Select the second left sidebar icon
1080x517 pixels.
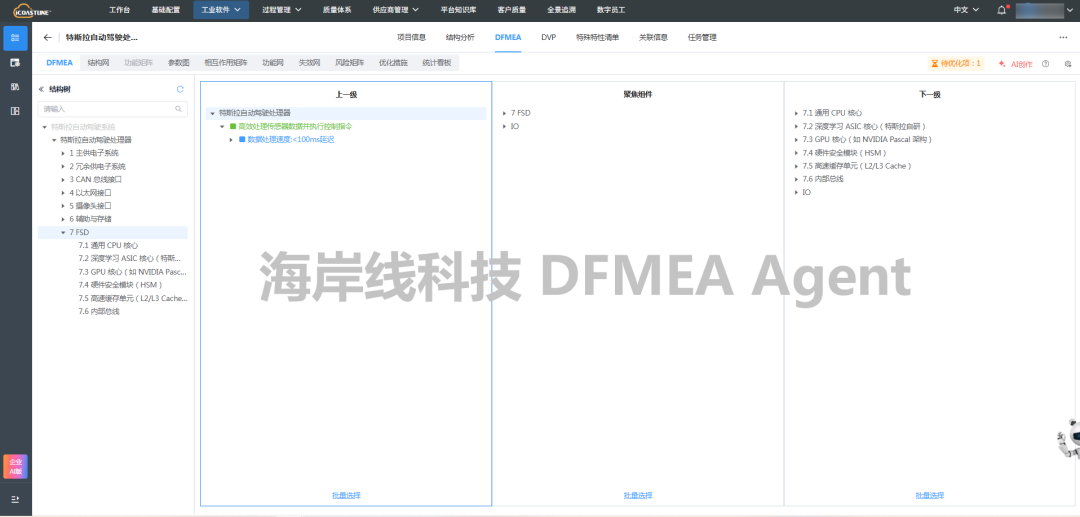pos(15,63)
